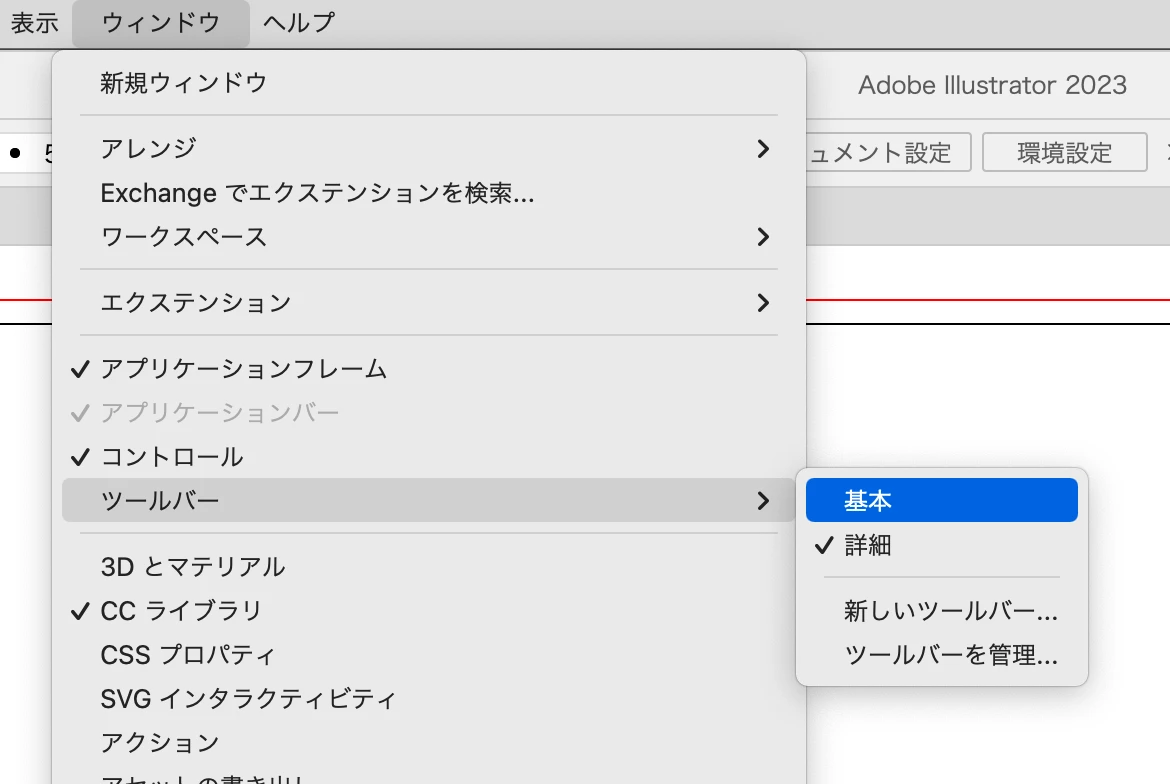
Task: Open the CSS プロパティ panel
Action: coord(428,655)
